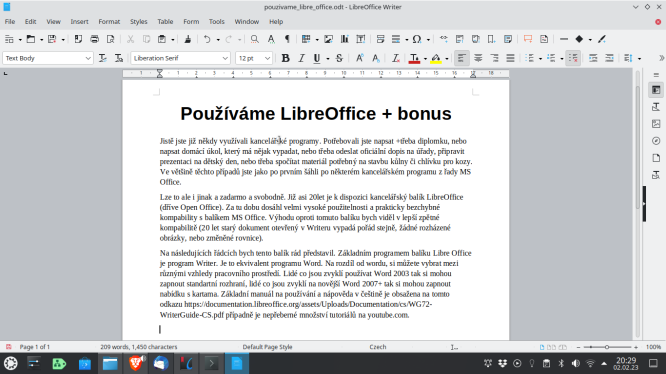Open the Styles menu
Viewport: 666px width, 374px height.
(138, 22)
